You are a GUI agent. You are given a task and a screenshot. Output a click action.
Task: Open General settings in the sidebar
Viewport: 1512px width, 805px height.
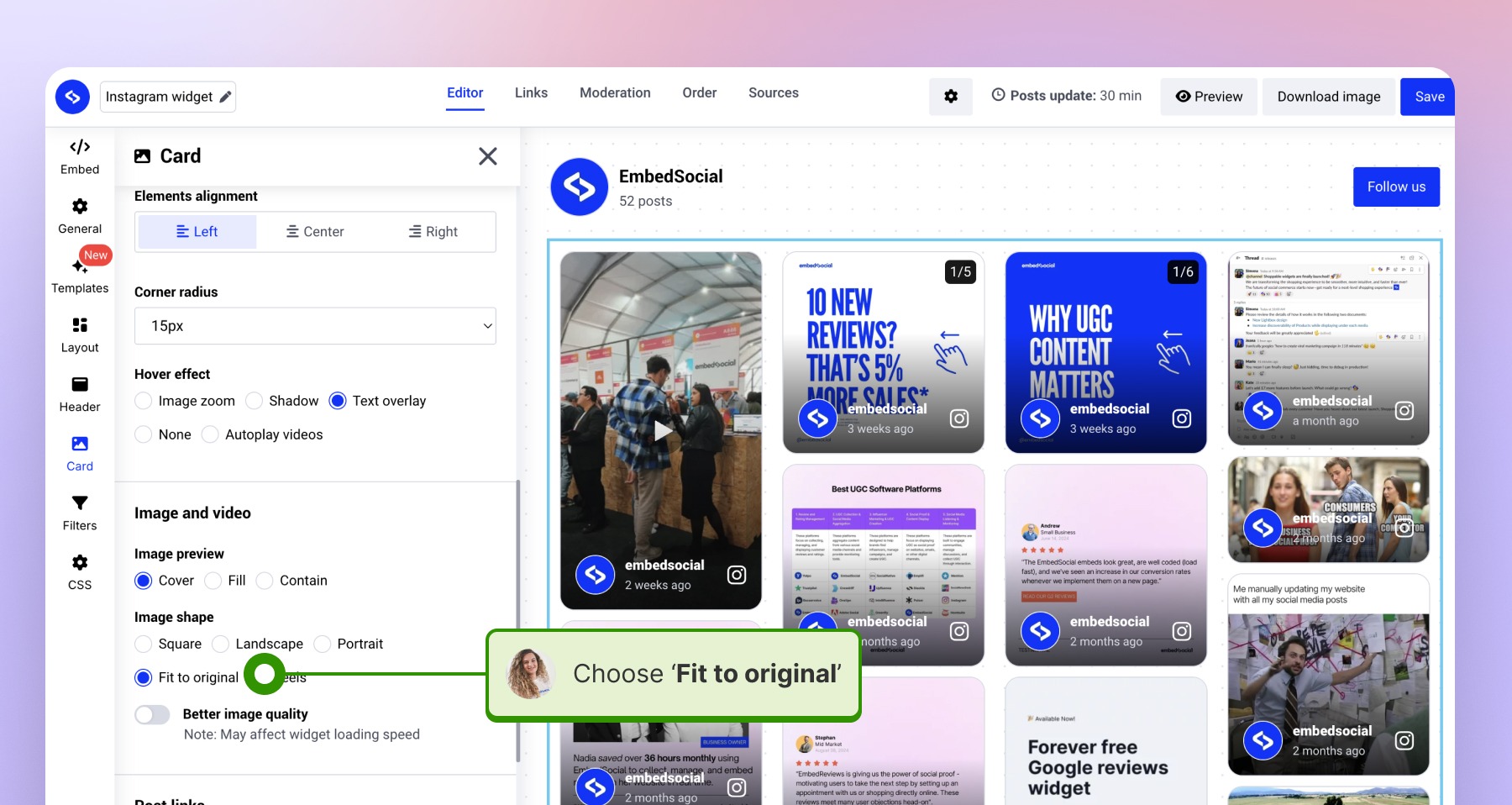click(80, 217)
